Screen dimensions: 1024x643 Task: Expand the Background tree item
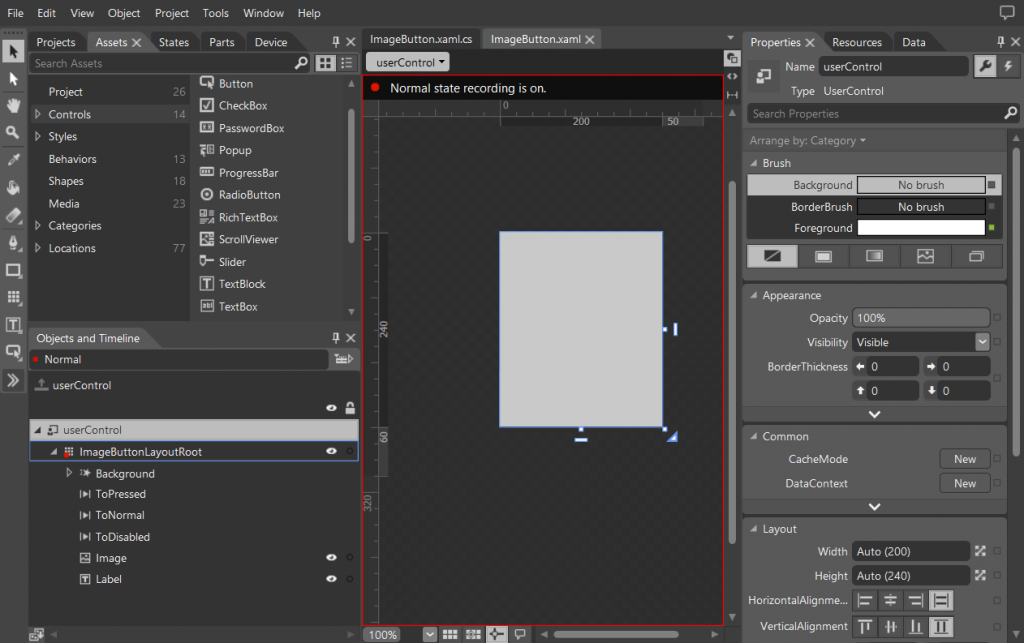[x=69, y=473]
